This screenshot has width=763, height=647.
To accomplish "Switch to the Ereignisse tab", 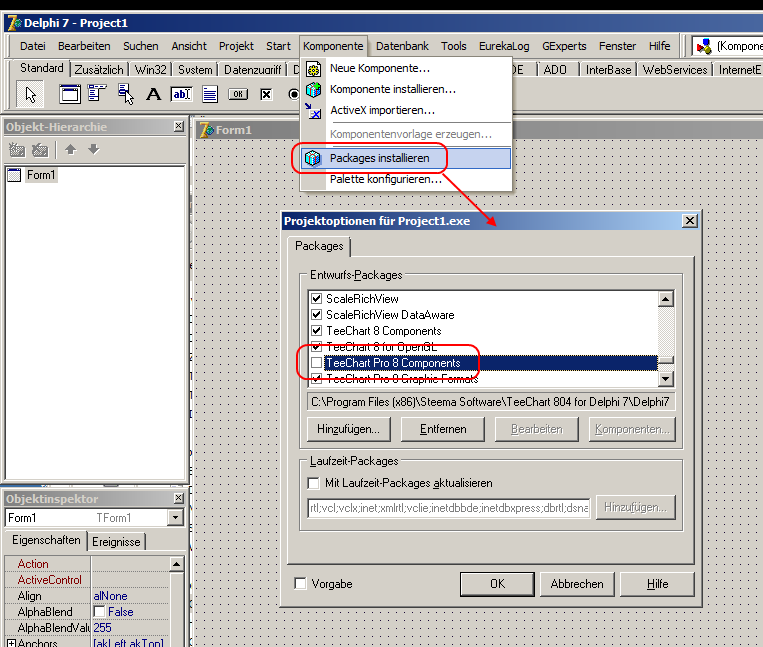I will click(x=116, y=541).
